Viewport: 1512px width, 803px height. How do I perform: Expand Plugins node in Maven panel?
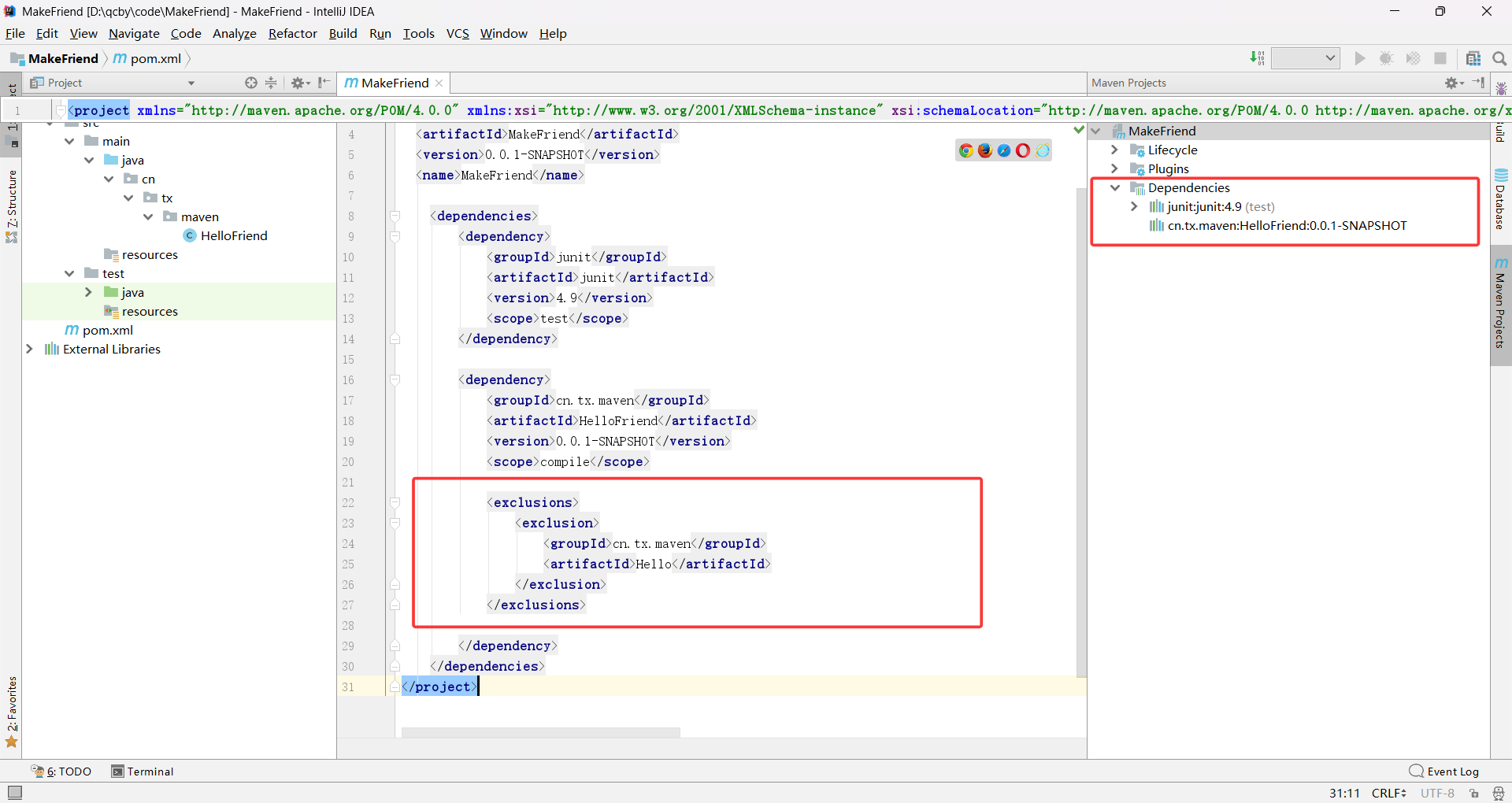[x=1114, y=168]
